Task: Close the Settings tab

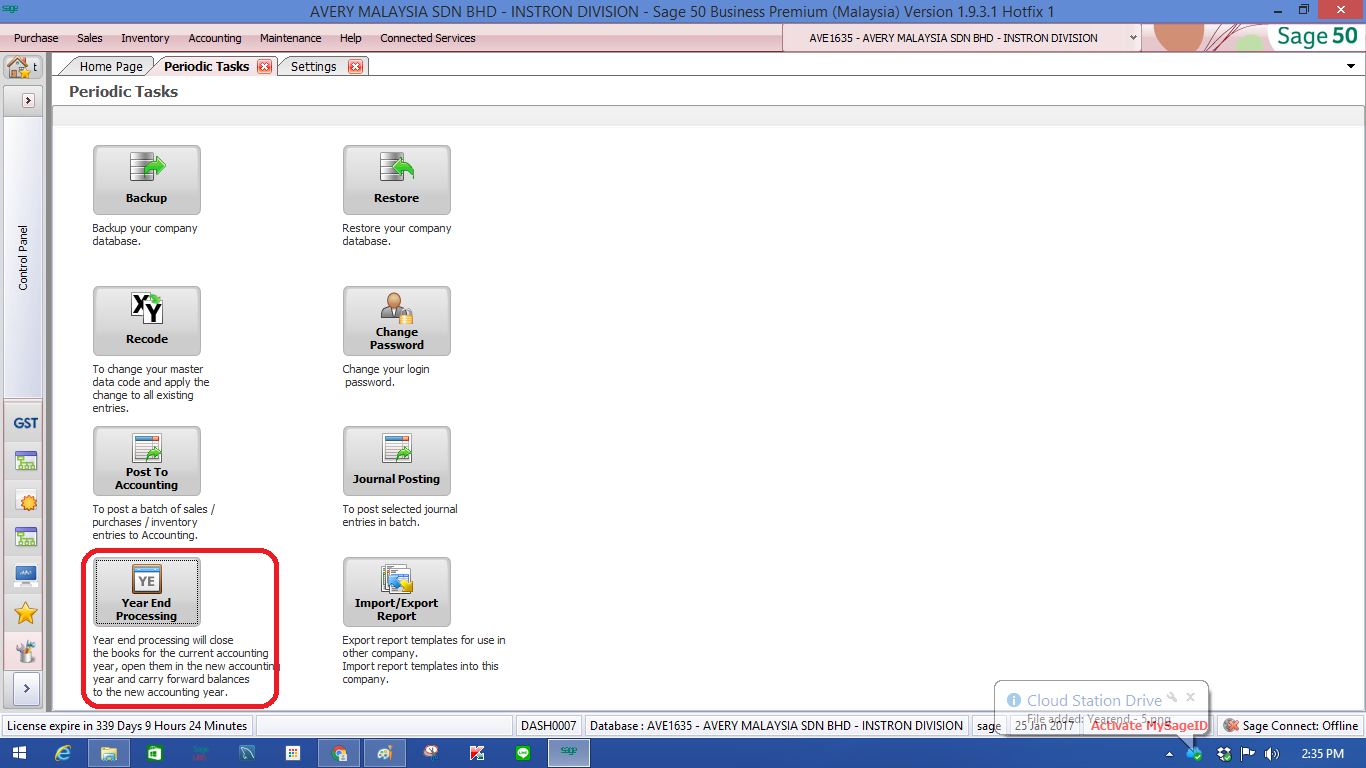Action: [x=355, y=67]
